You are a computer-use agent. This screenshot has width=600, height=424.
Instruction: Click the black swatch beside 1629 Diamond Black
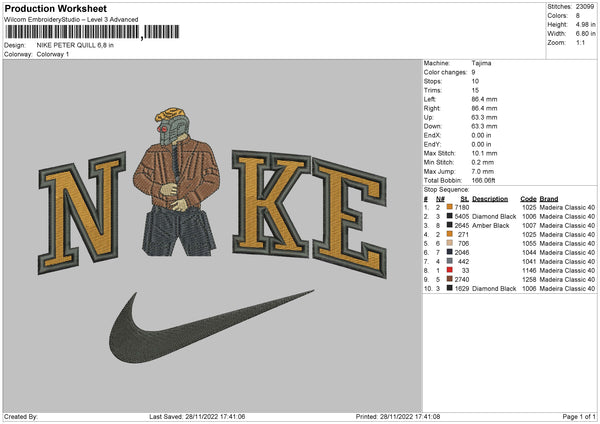pos(450,288)
